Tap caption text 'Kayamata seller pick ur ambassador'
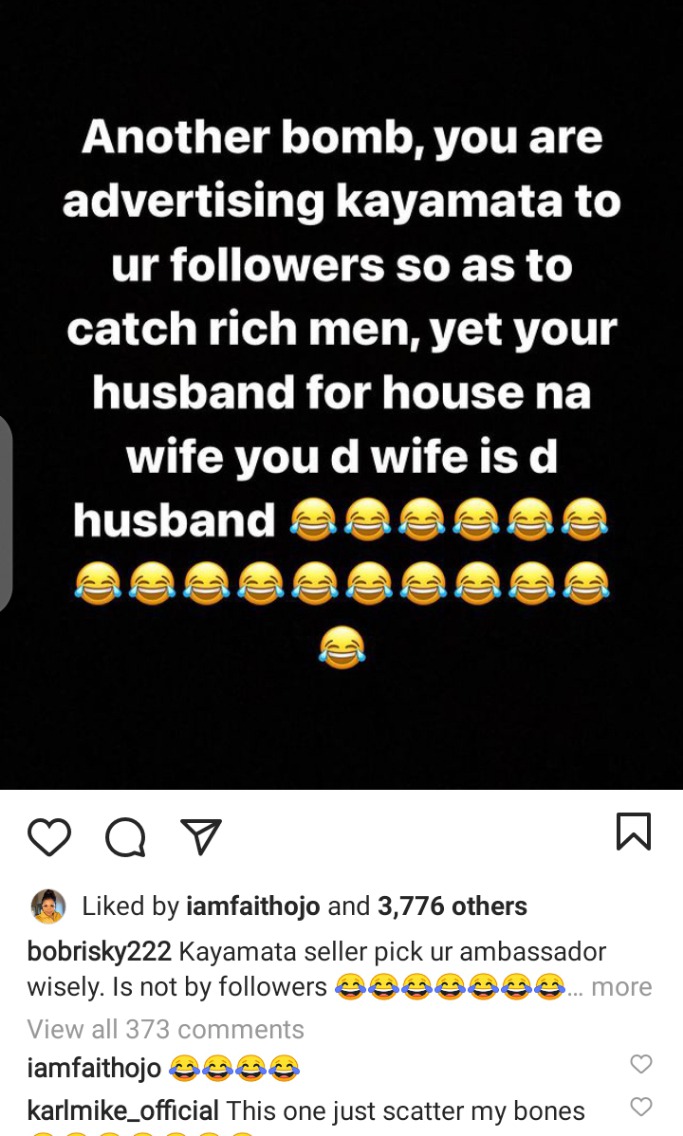683x1136 pixels. [392, 951]
